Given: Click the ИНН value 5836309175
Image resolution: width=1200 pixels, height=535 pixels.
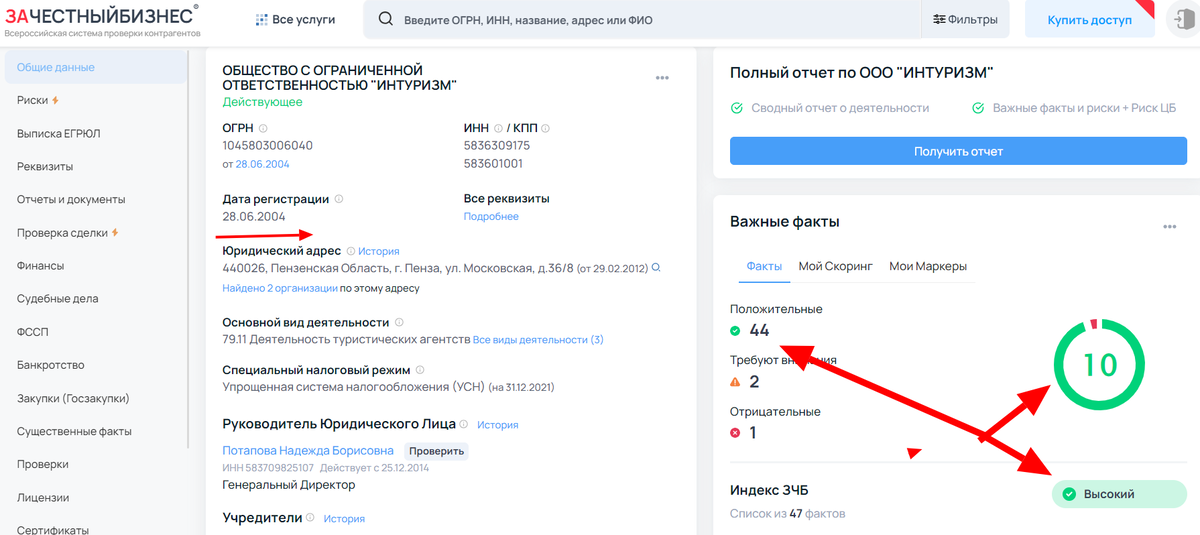Looking at the screenshot, I should point(497,146).
